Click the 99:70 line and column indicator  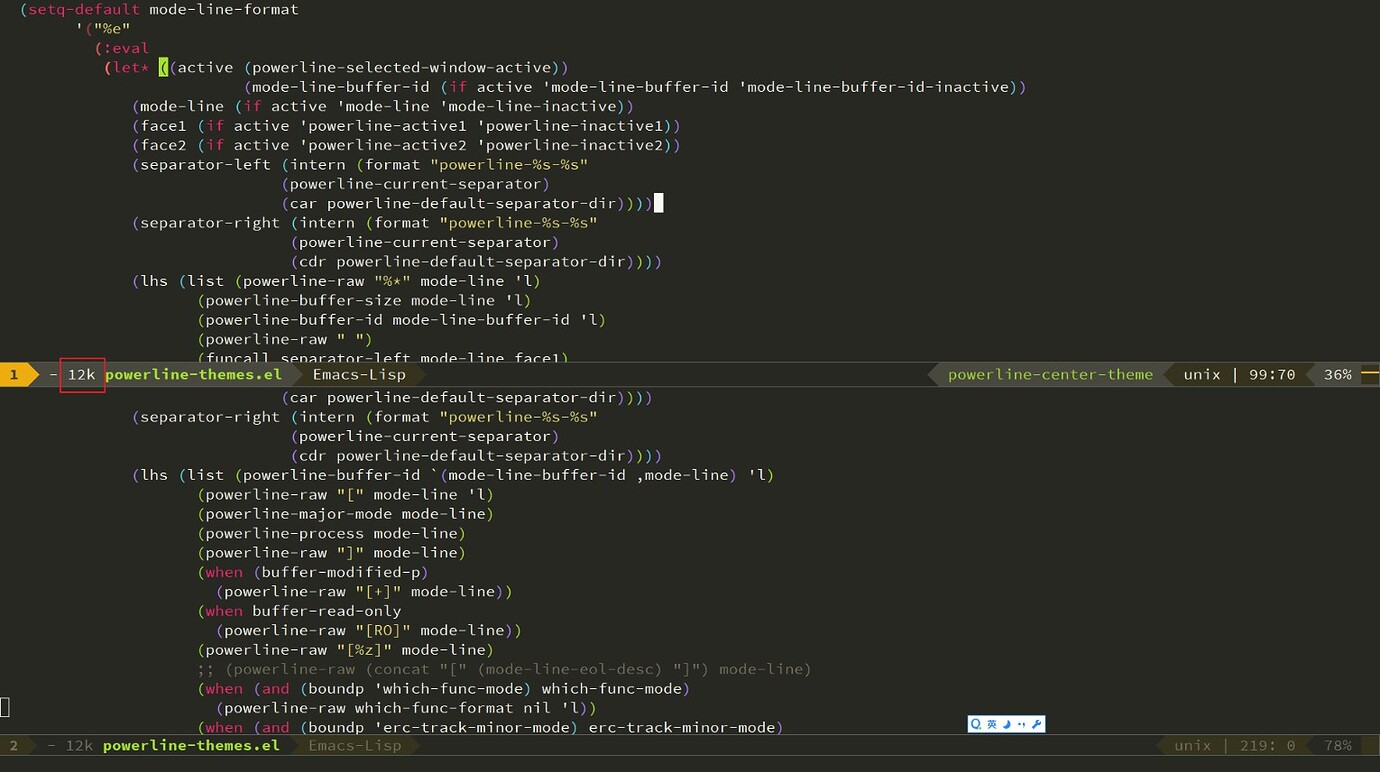point(1271,374)
